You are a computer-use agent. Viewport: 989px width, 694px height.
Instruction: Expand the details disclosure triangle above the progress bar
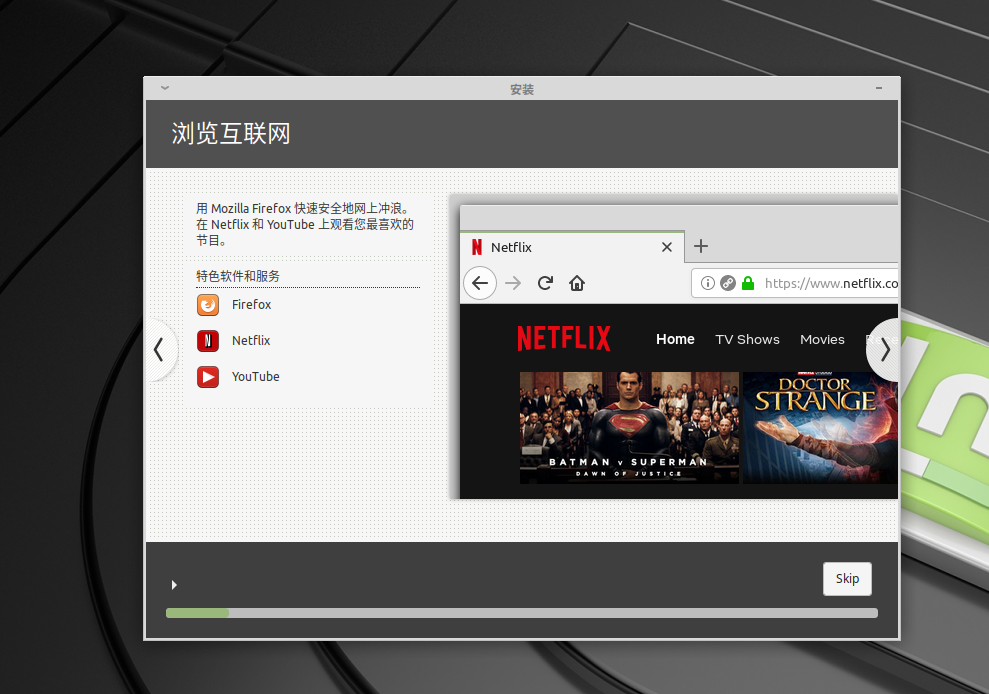pyautogui.click(x=174, y=584)
